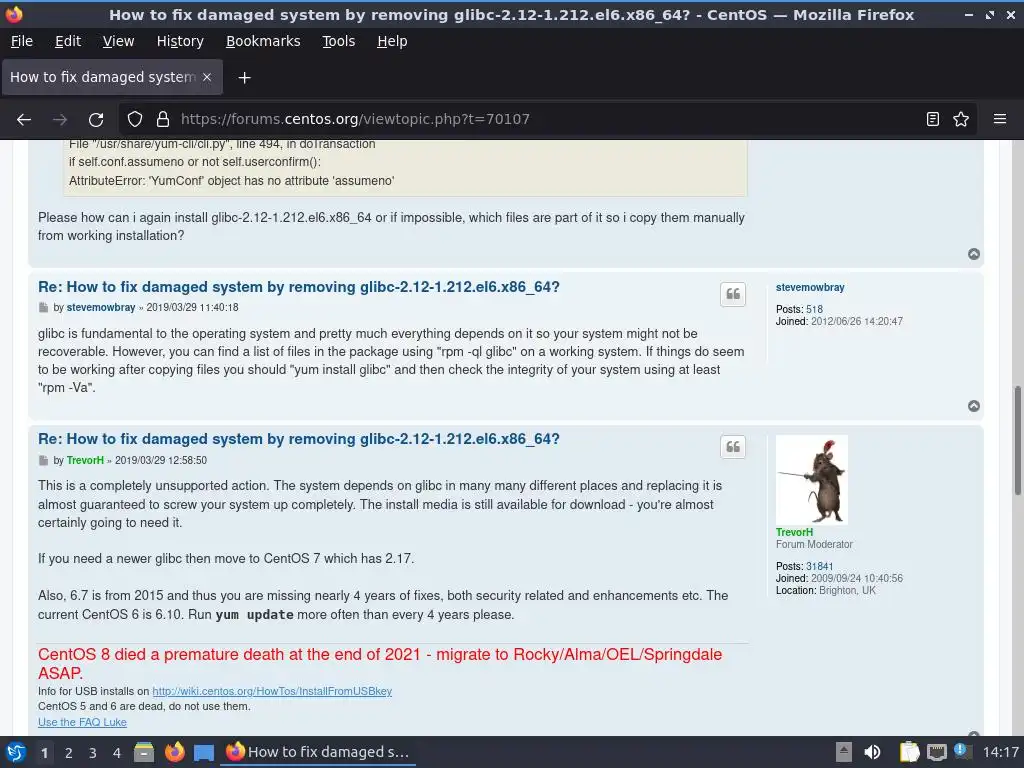Click the 14:17 taskbar clock
Screen dimensions: 1024x768
[x=1000, y=752]
